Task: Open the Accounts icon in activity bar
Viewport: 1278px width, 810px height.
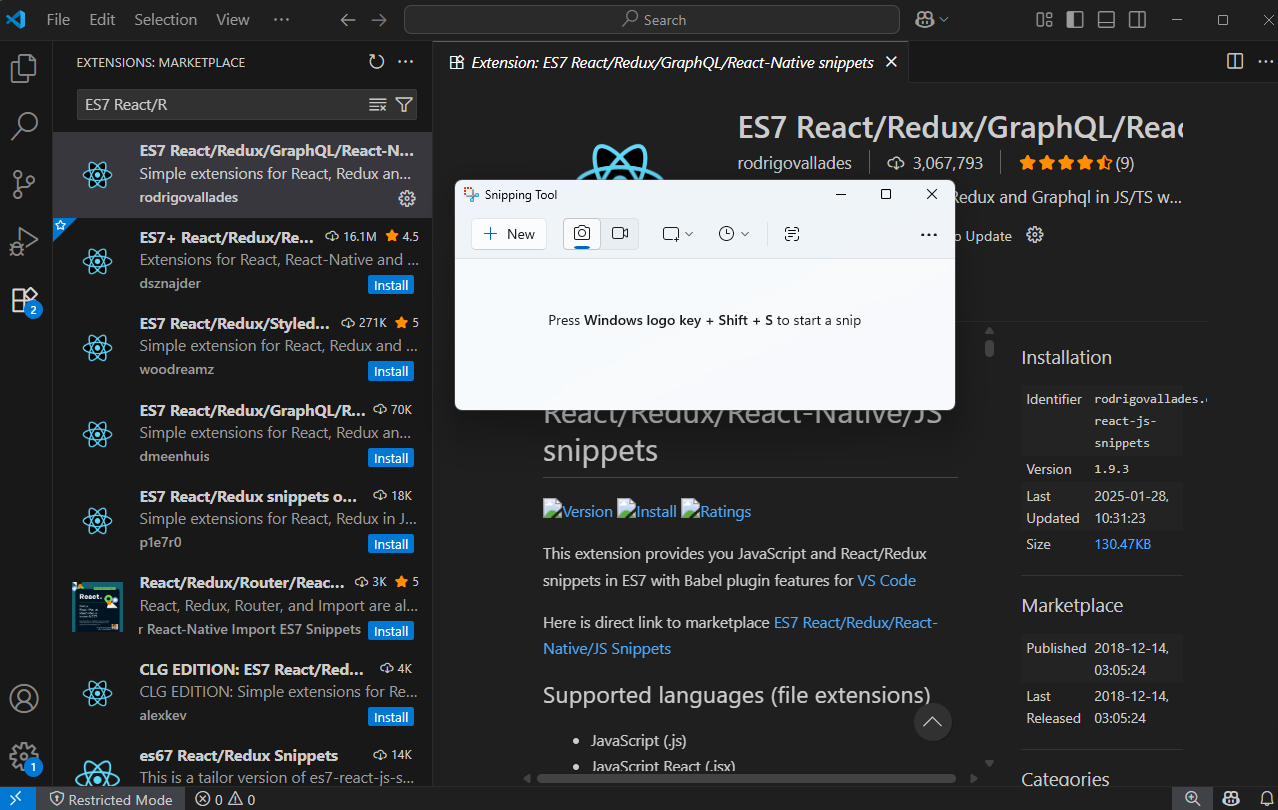Action: click(24, 698)
